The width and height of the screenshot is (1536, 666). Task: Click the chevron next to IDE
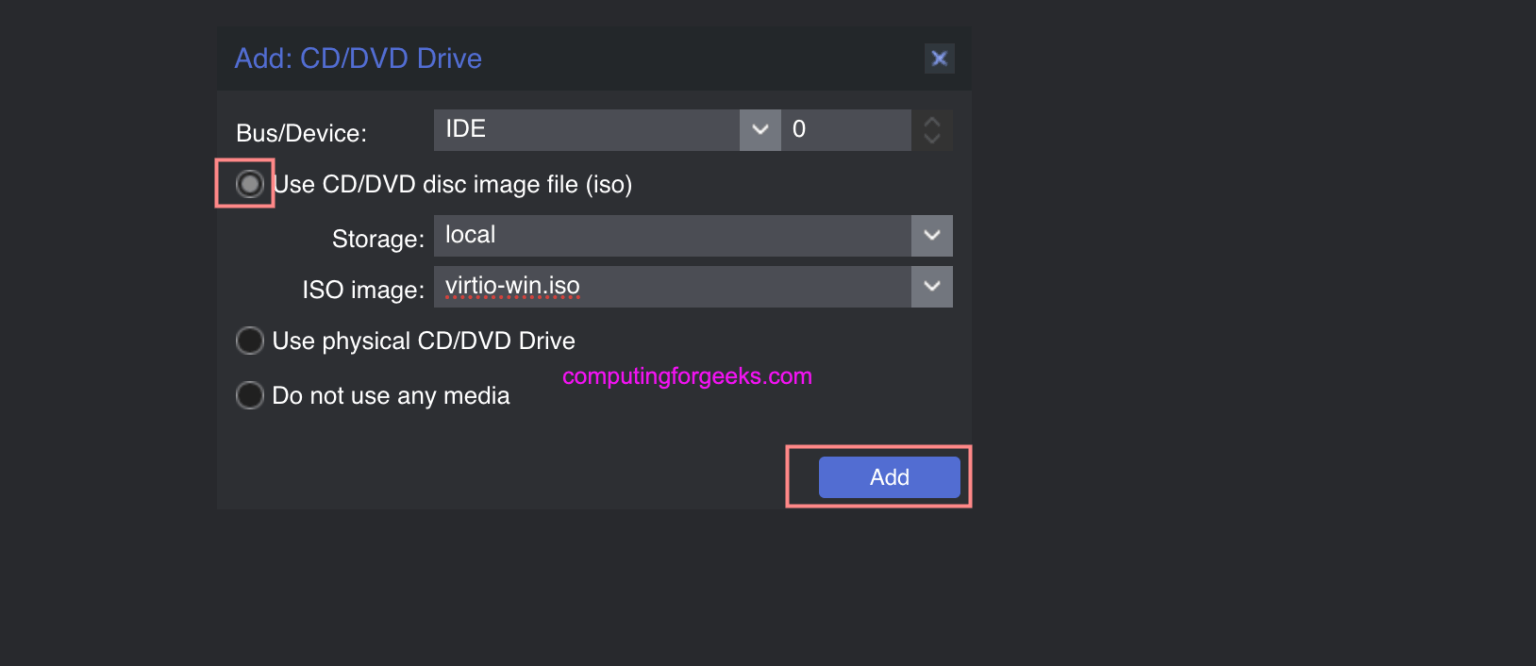[759, 129]
